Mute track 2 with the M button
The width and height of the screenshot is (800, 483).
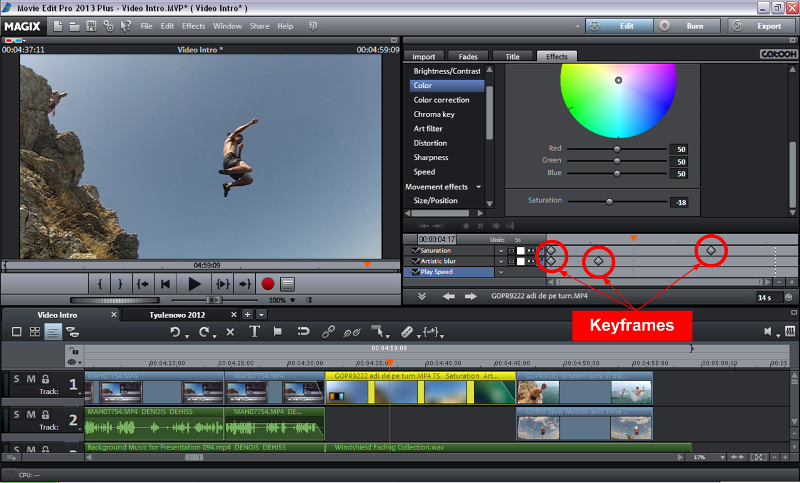tap(31, 414)
